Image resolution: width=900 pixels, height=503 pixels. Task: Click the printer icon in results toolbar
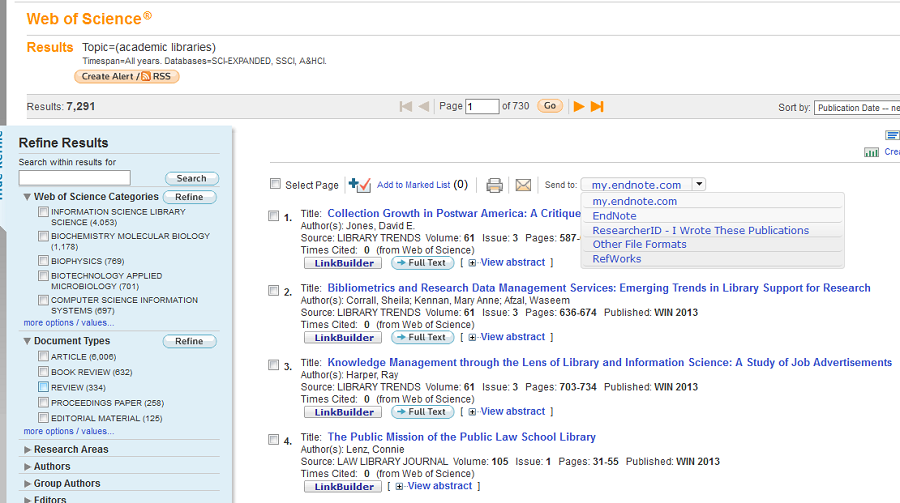494,185
